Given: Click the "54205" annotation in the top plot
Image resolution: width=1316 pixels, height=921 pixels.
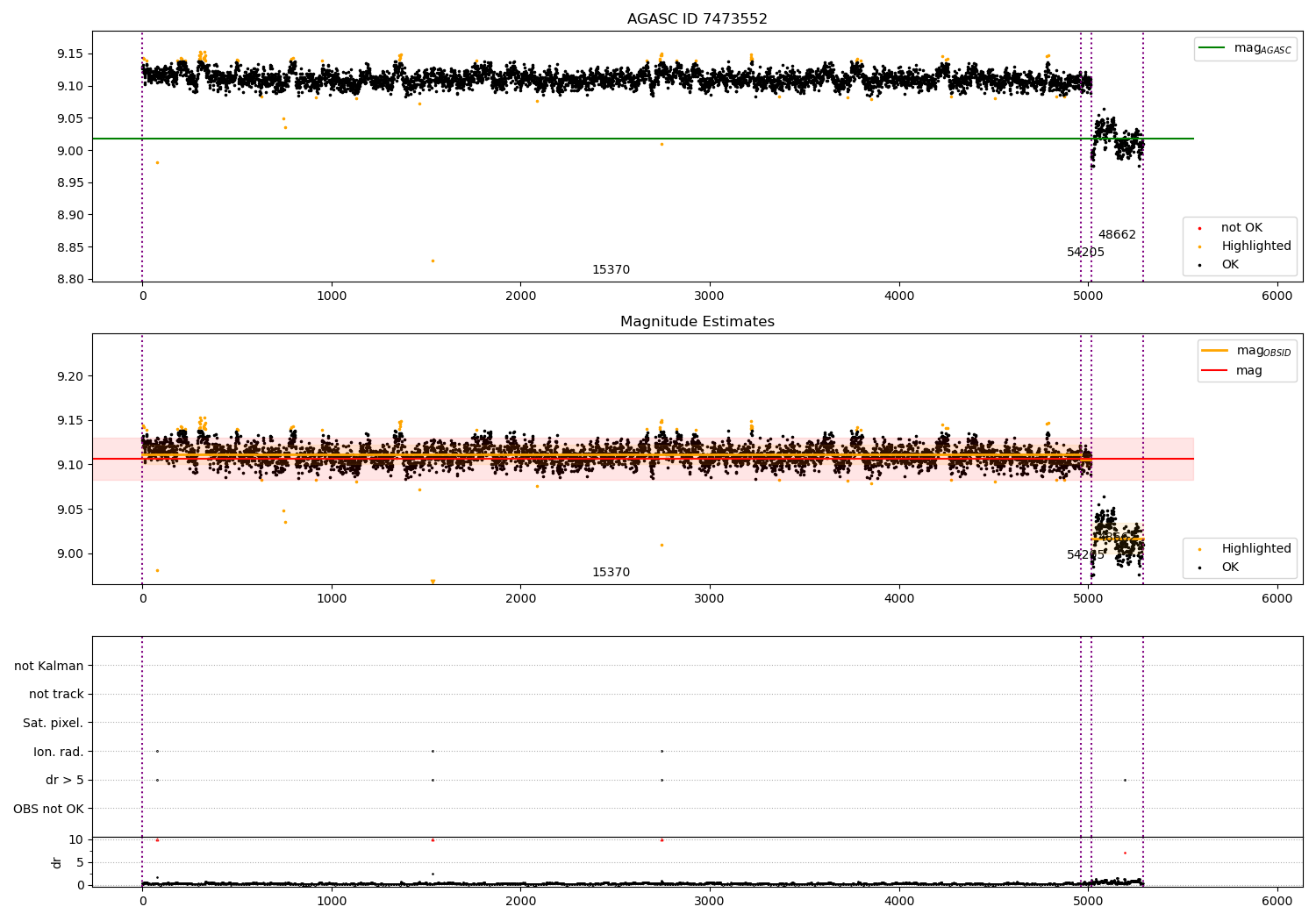Looking at the screenshot, I should point(1085,253).
